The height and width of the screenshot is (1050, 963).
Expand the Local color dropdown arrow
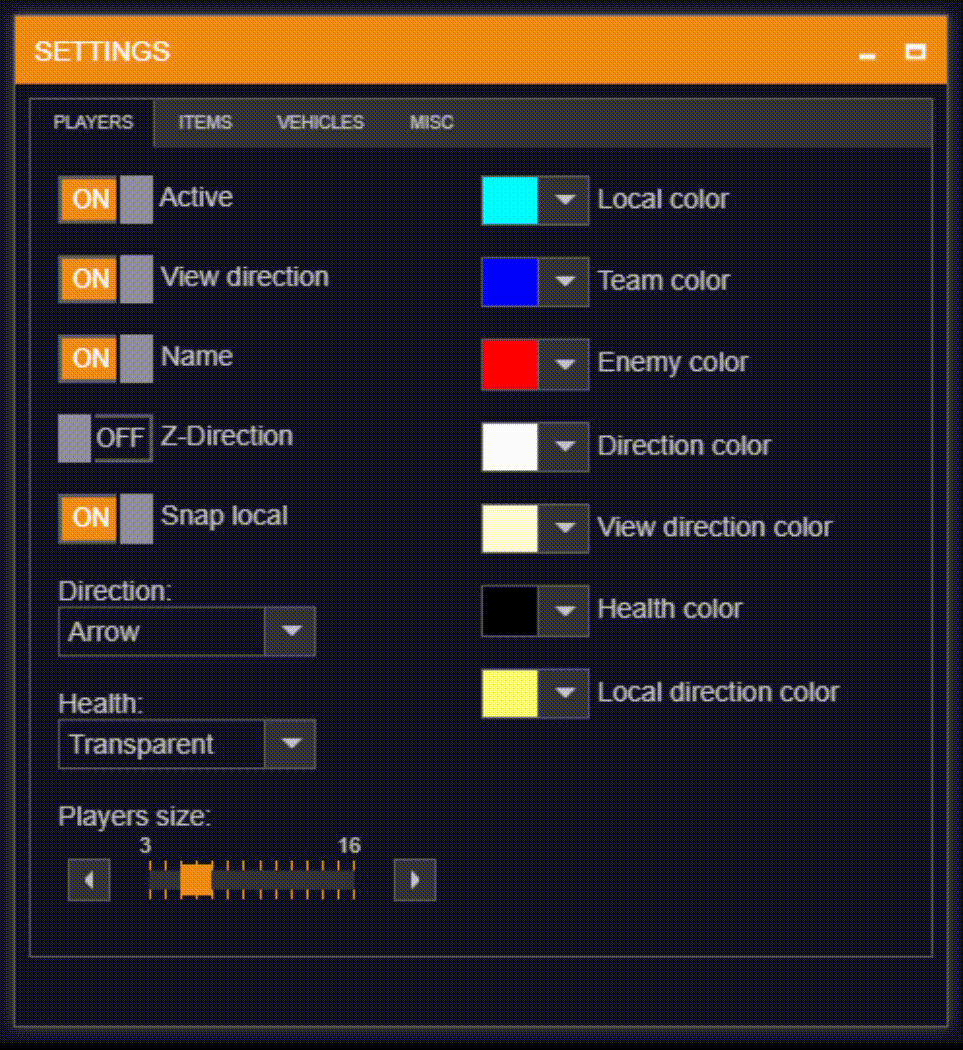[x=564, y=200]
